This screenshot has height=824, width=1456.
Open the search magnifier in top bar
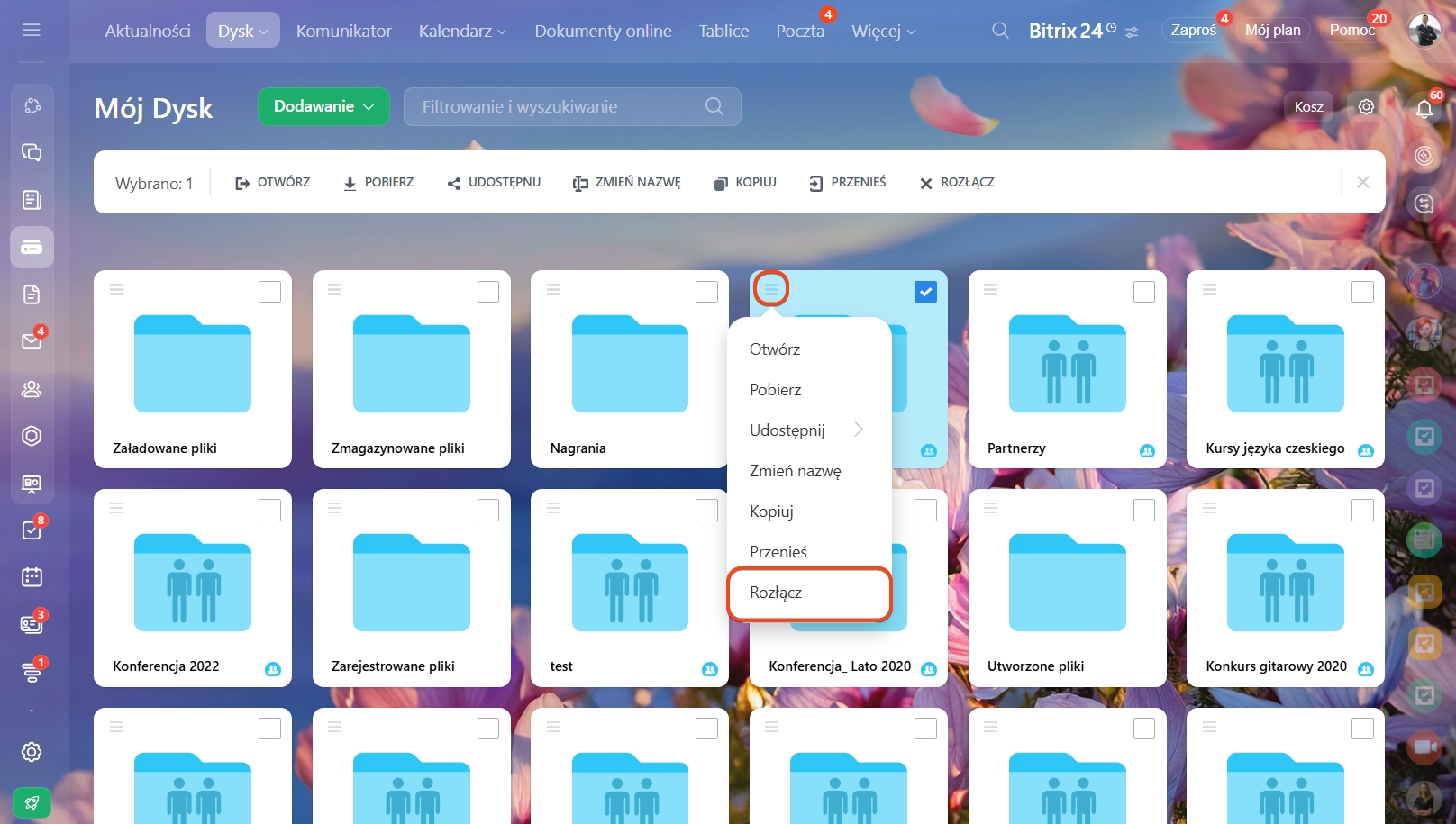tap(1000, 31)
